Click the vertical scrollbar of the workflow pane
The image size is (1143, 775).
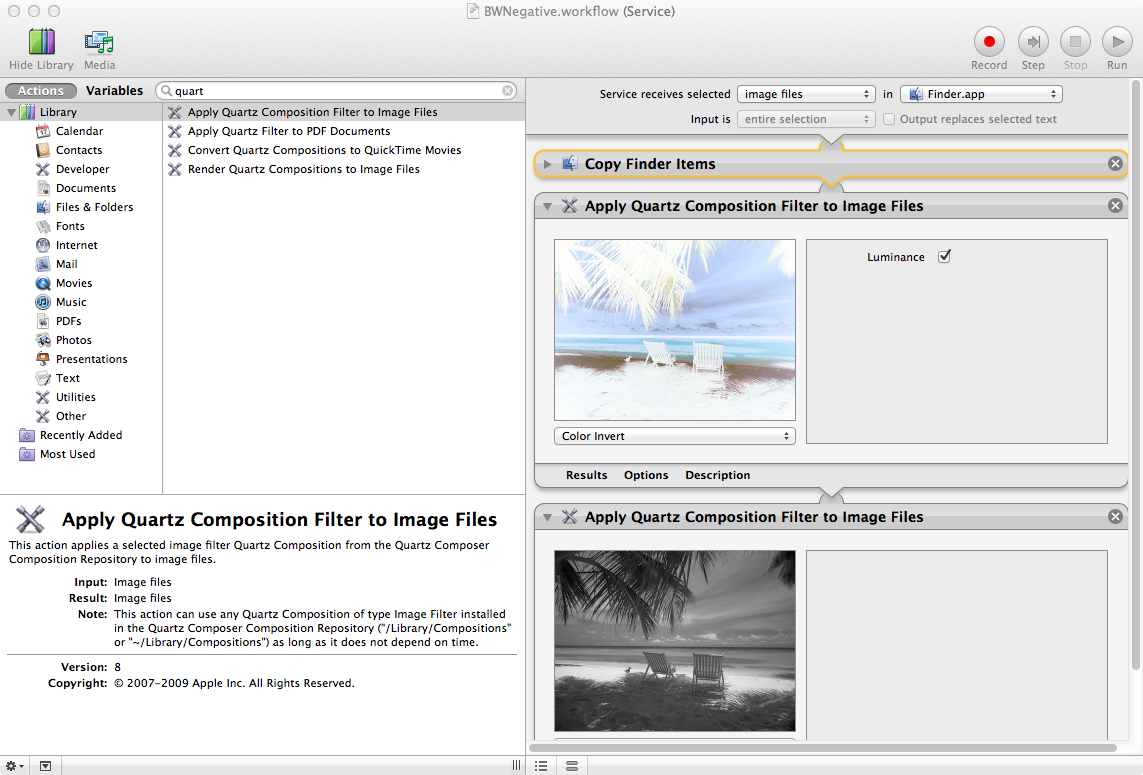coord(1136,375)
